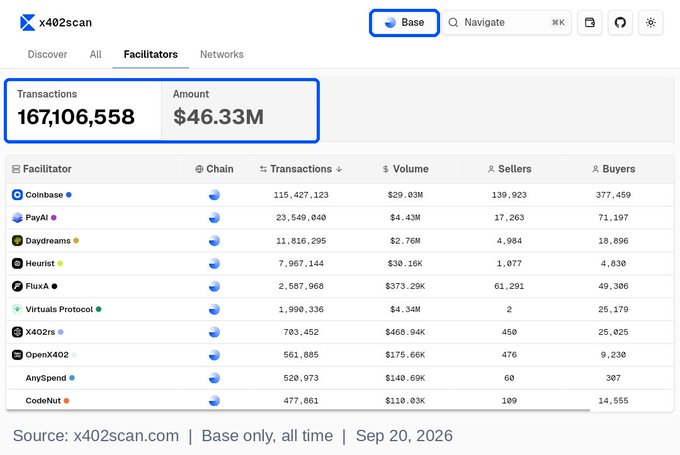Click the total Transactions value 167,106,558
The width and height of the screenshot is (680, 455).
(76, 117)
